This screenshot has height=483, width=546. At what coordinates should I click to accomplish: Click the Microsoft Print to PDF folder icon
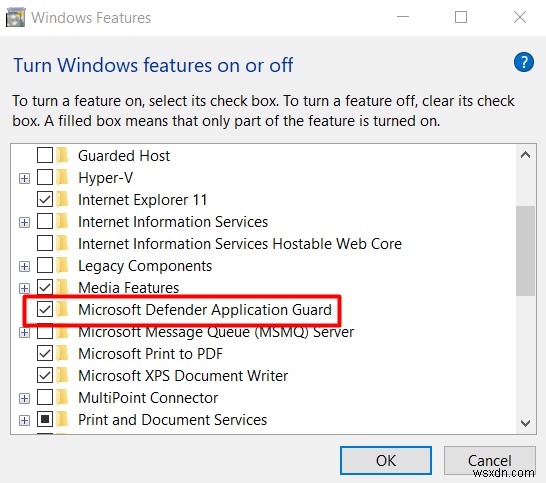(x=63, y=353)
